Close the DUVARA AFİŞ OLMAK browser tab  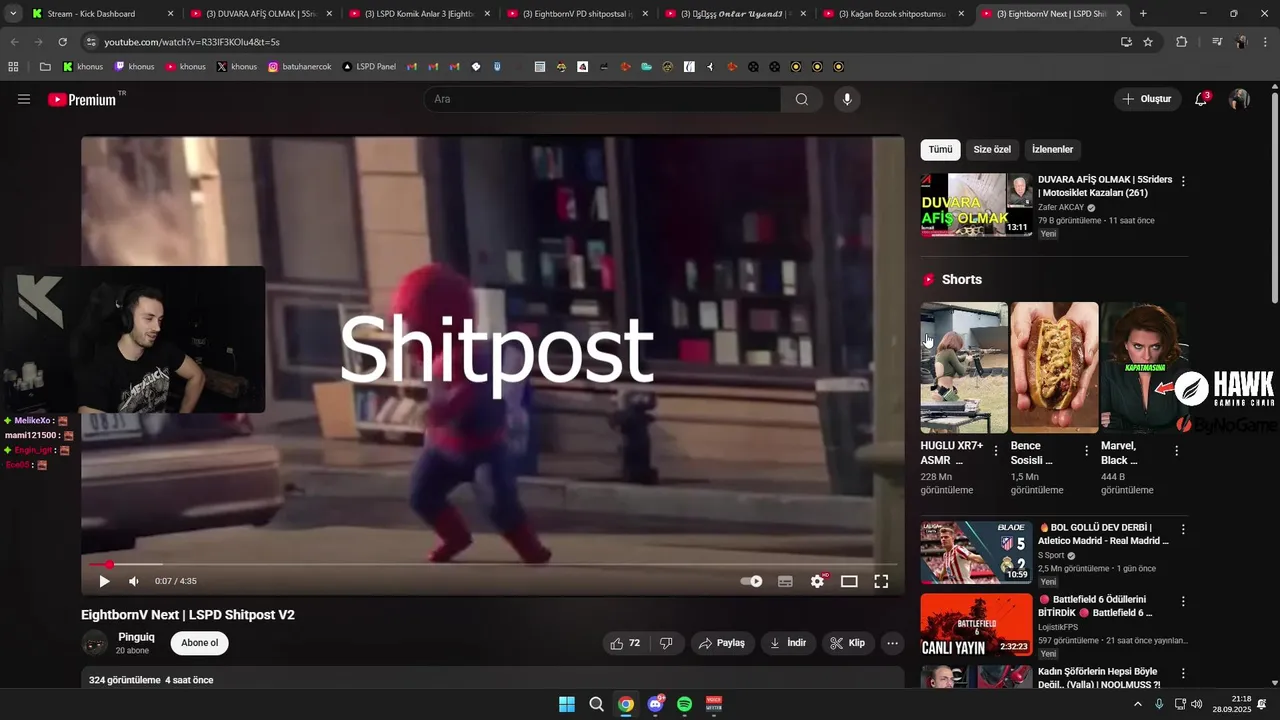pyautogui.click(x=329, y=14)
